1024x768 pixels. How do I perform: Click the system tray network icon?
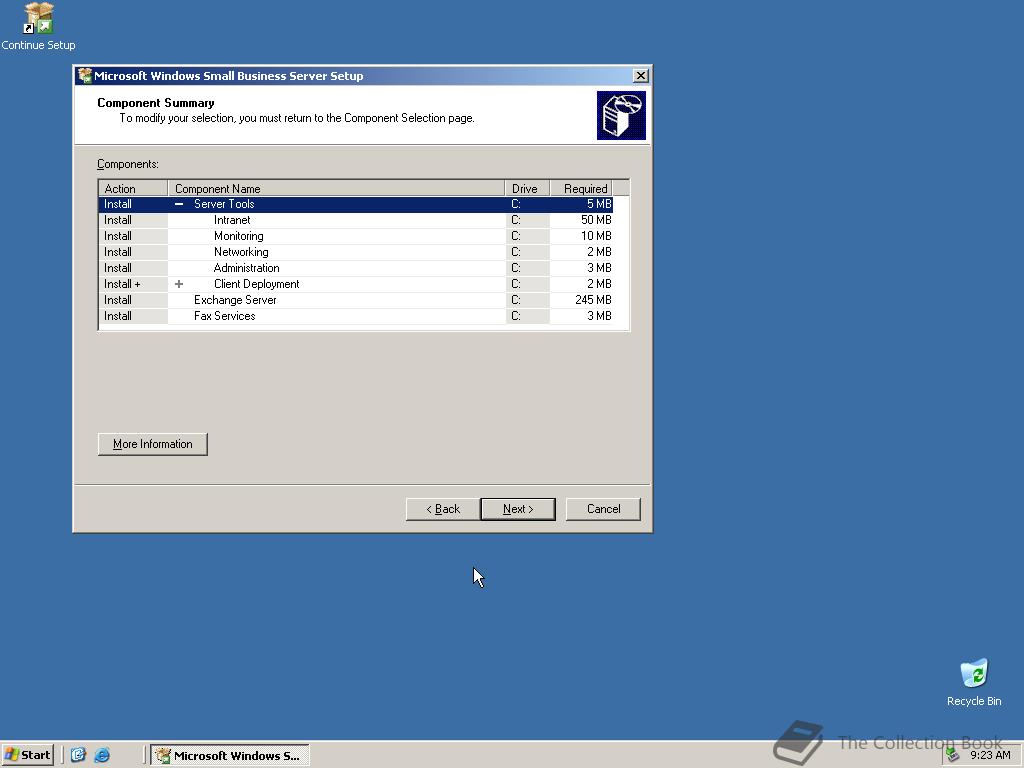(953, 755)
